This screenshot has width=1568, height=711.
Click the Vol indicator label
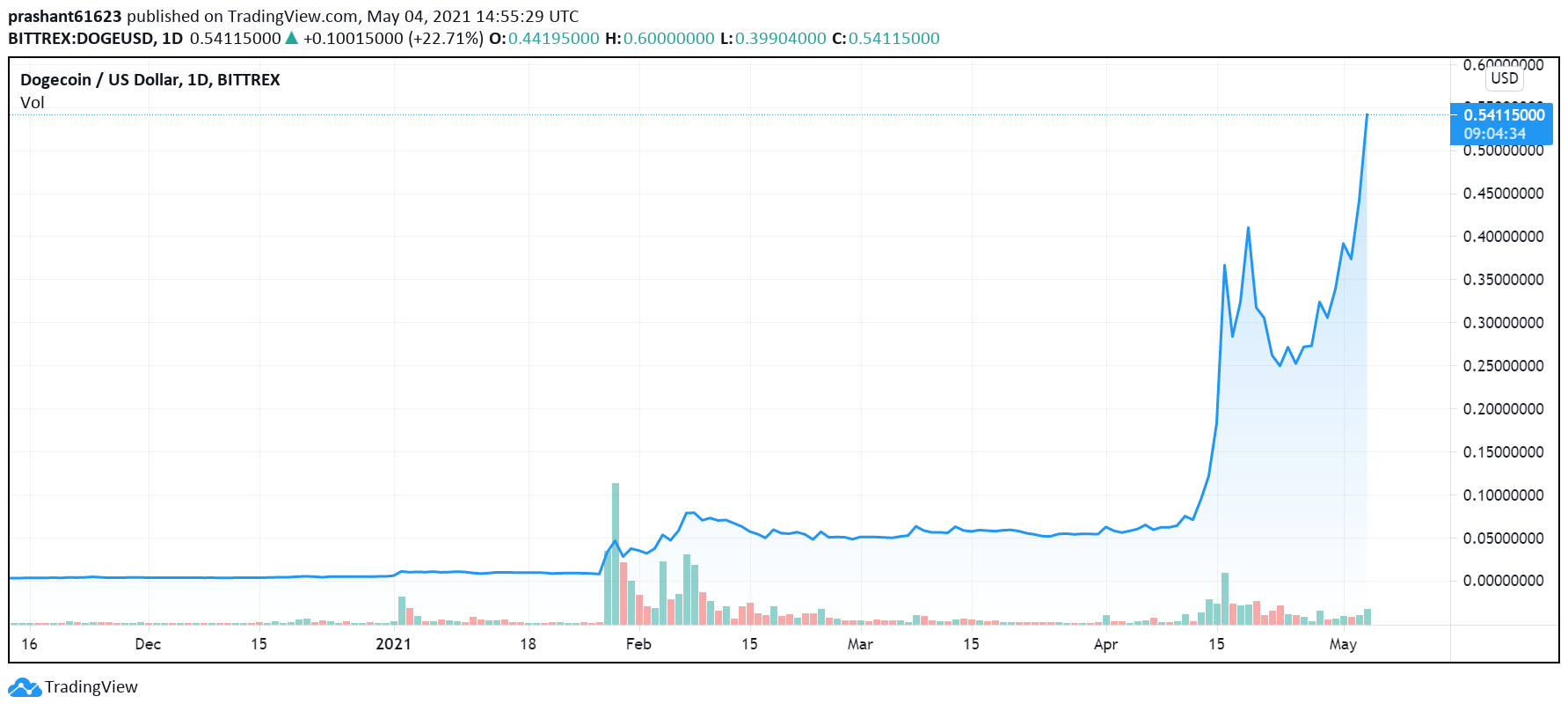[33, 103]
